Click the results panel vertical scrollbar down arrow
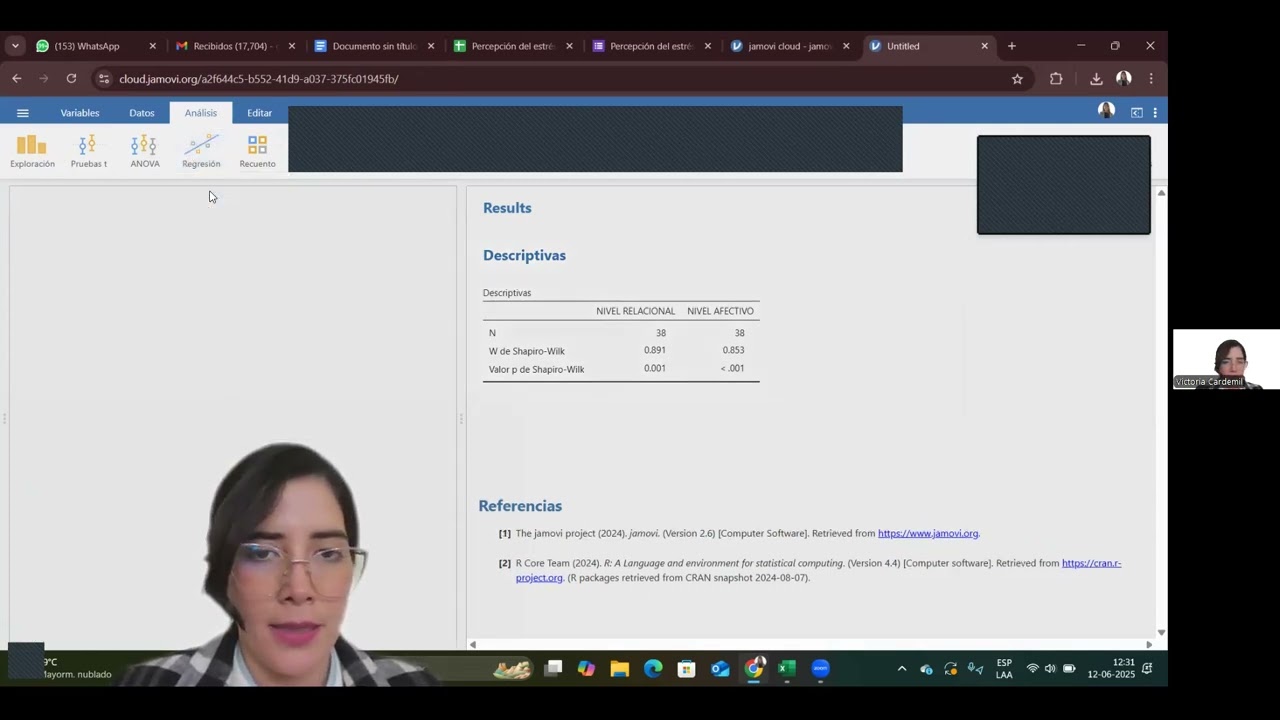Viewport: 1280px width, 720px height. 1161,632
